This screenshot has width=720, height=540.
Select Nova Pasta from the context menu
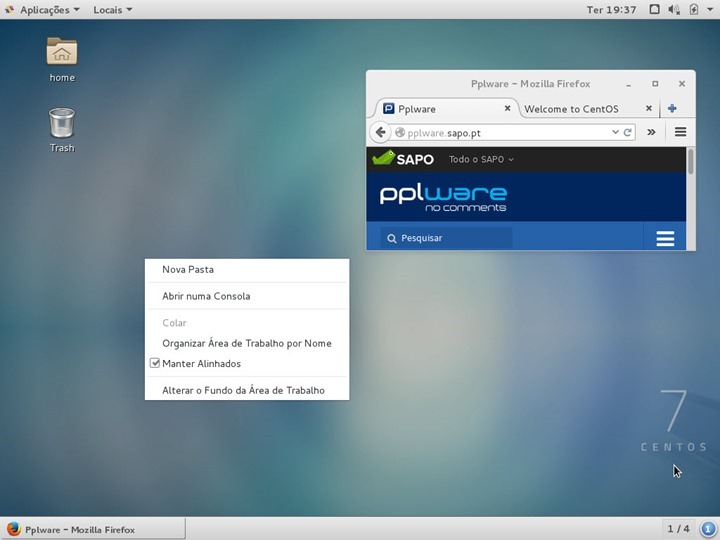247,270
